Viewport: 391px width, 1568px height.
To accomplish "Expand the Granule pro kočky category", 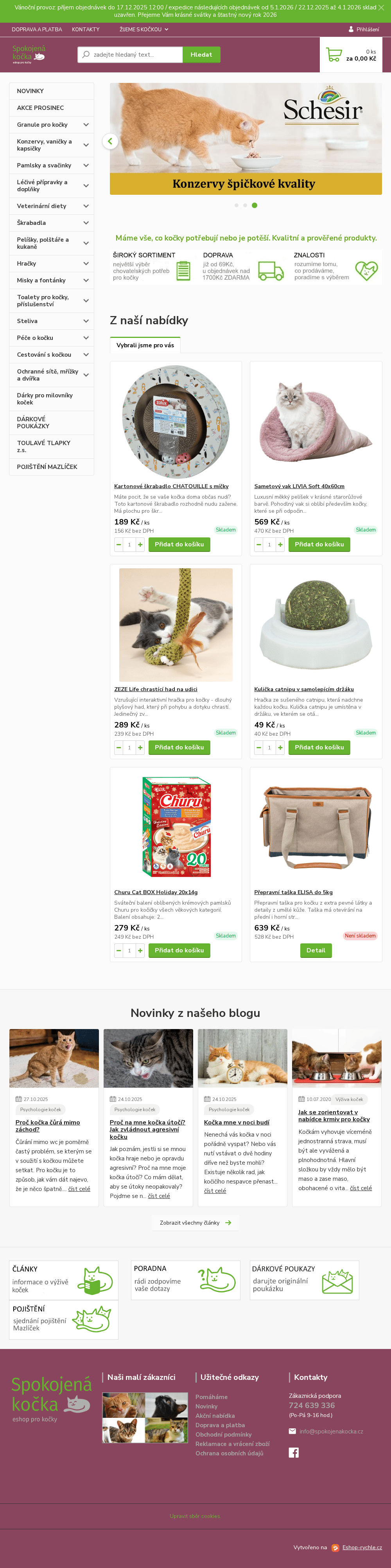I will pos(86,125).
